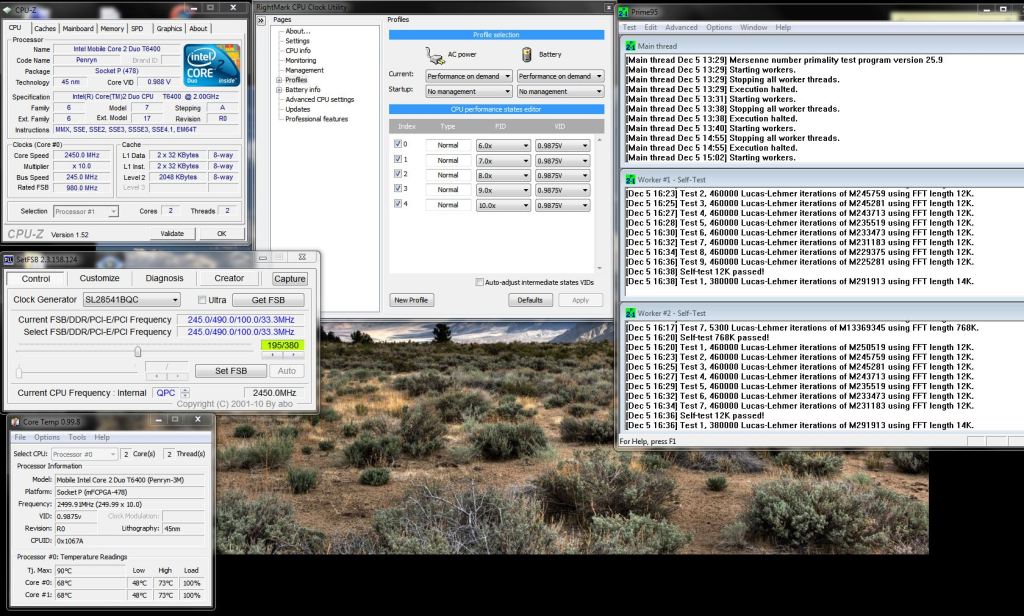Open the Advanced menu in Prime95
The width and height of the screenshot is (1024, 616).
point(681,27)
